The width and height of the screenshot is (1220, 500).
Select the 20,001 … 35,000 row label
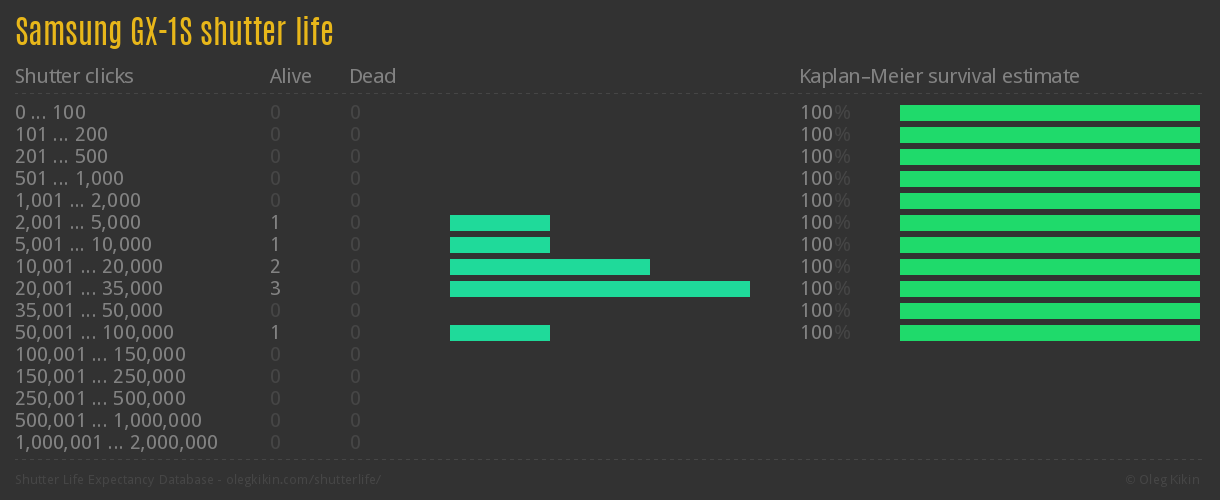[89, 289]
